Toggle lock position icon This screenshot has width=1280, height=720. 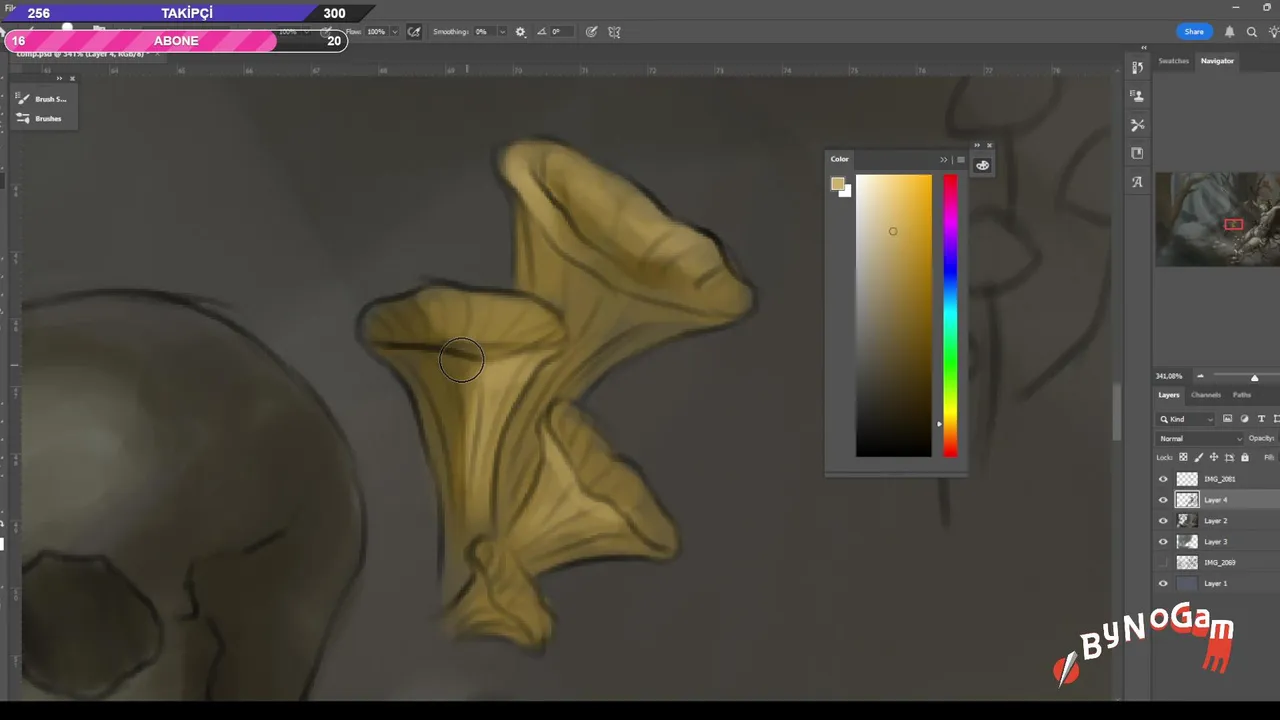(1214, 457)
